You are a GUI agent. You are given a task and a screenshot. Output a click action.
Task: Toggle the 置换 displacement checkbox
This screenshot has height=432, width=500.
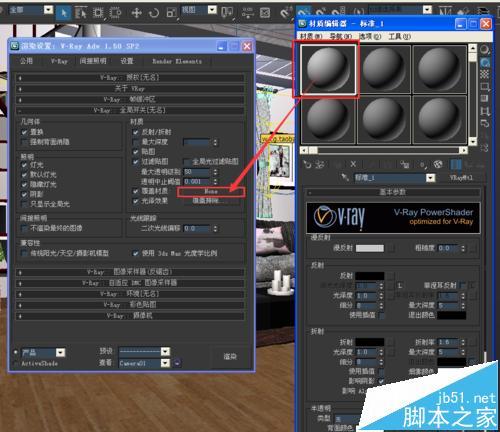24,132
